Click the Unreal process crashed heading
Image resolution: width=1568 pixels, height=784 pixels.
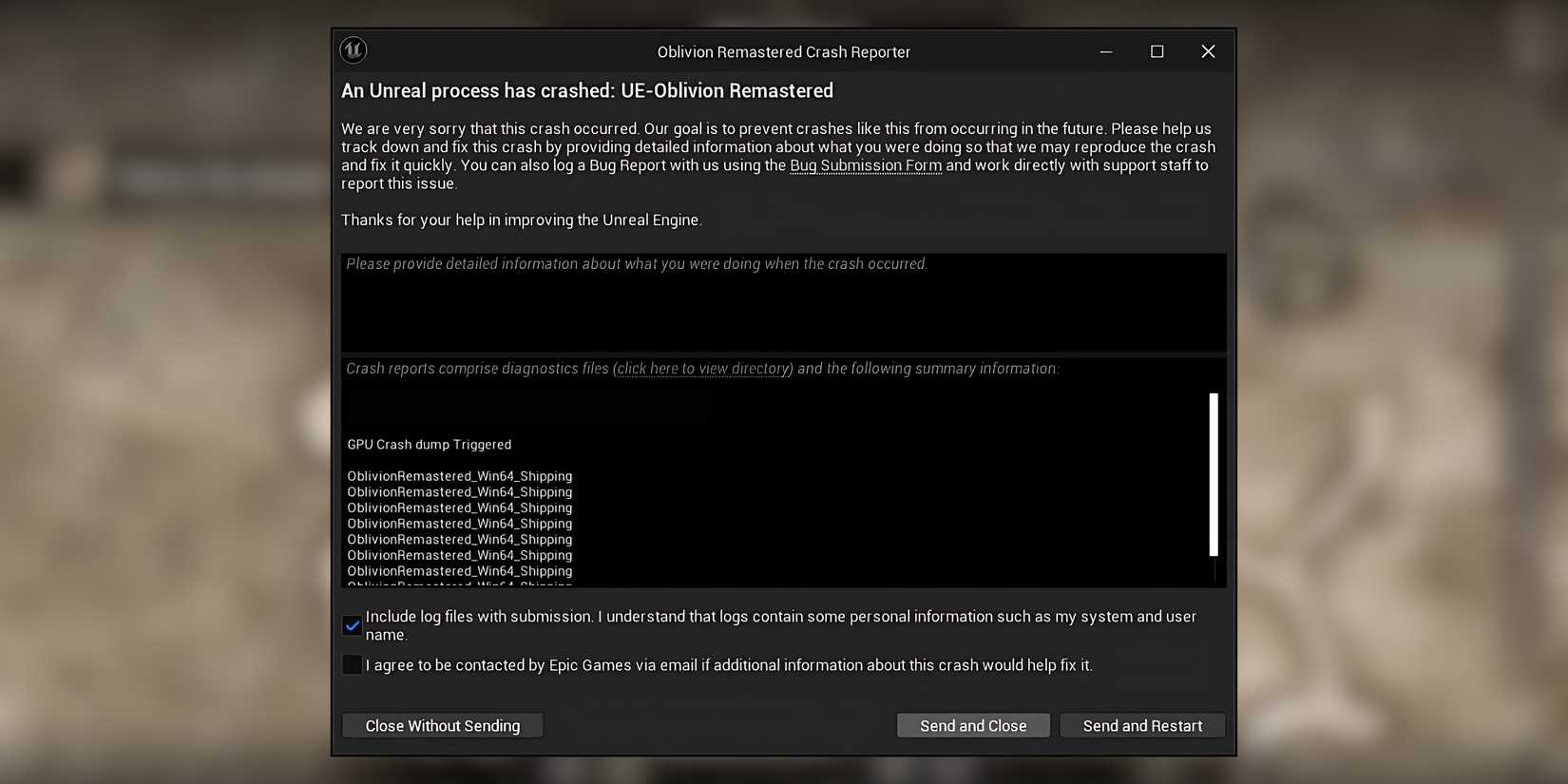[x=586, y=90]
